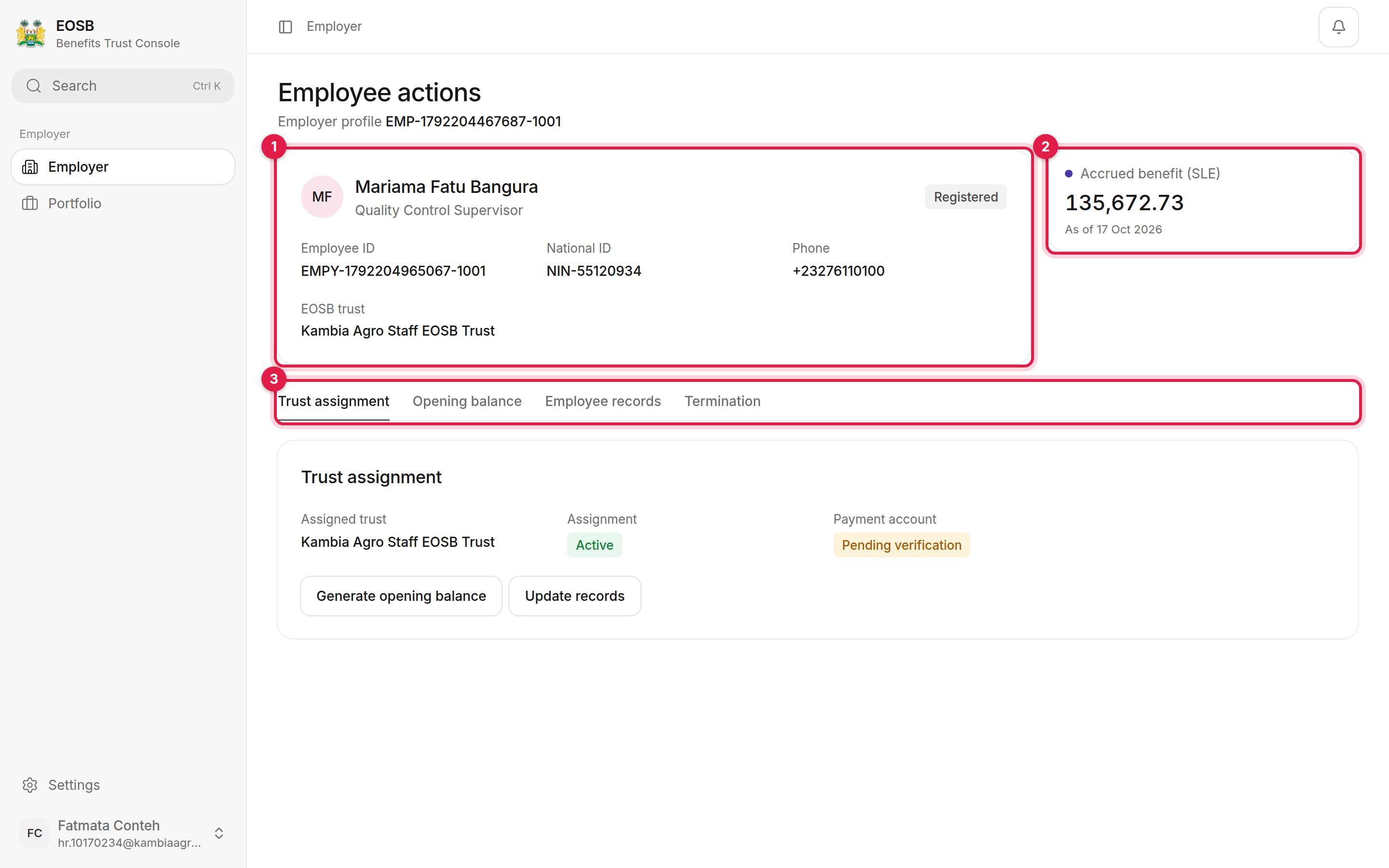Viewport: 1389px width, 868px height.
Task: Click Fatmata Conteh user name
Action: coord(109,826)
